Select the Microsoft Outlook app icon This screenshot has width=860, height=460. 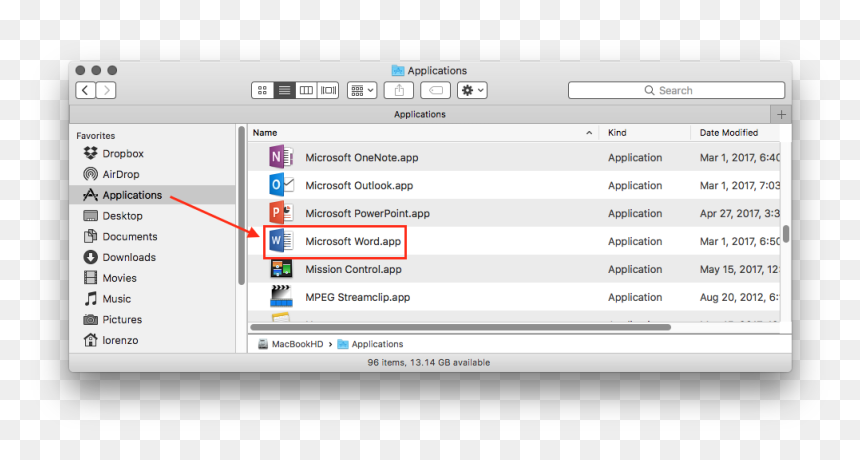tap(281, 185)
